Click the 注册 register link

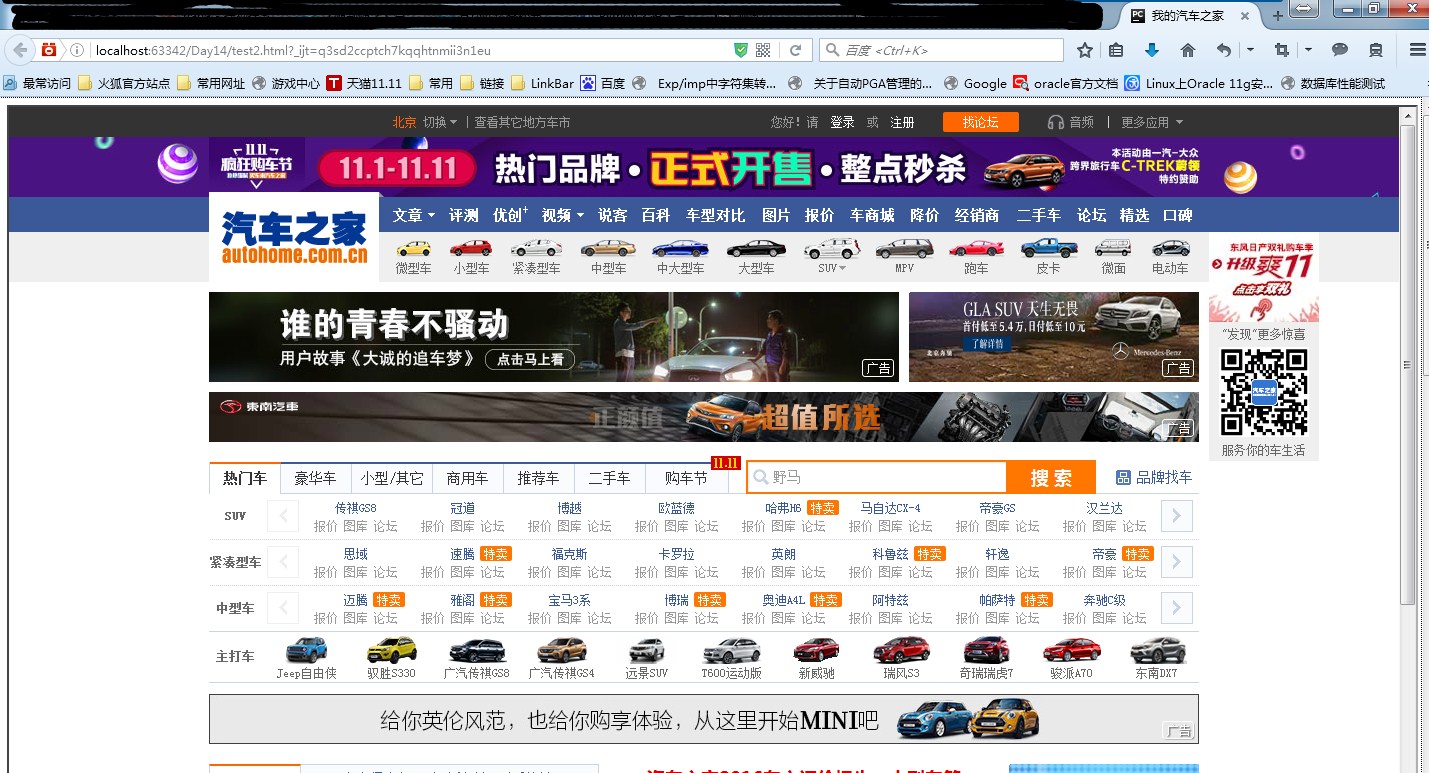click(x=902, y=122)
